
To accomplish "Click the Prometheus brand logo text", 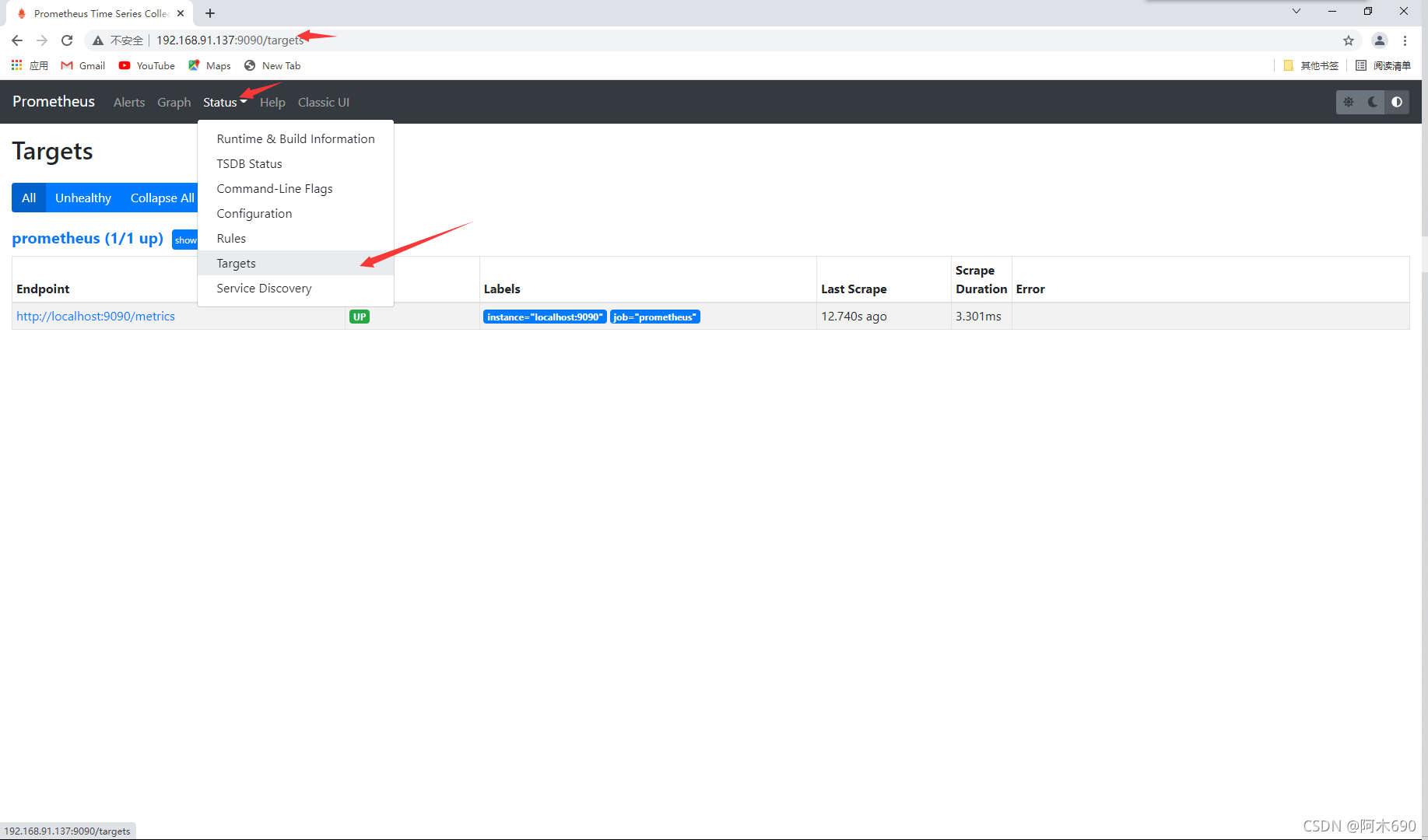I will 54,102.
